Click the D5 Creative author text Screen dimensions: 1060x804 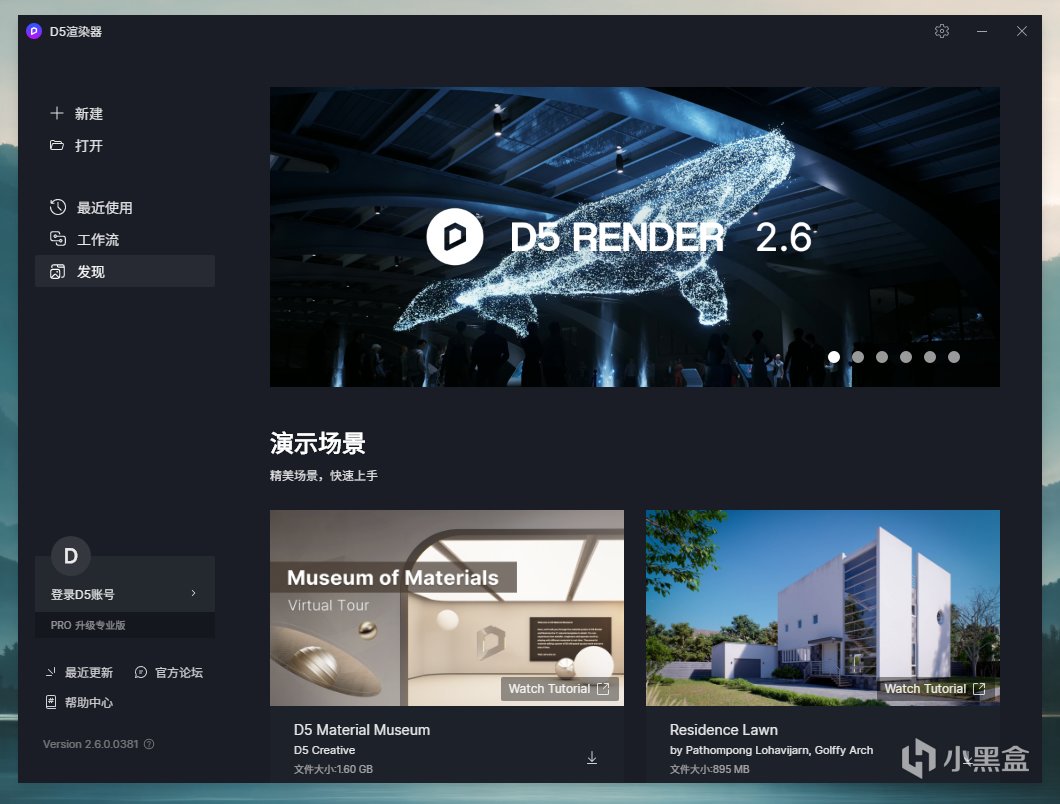(324, 750)
